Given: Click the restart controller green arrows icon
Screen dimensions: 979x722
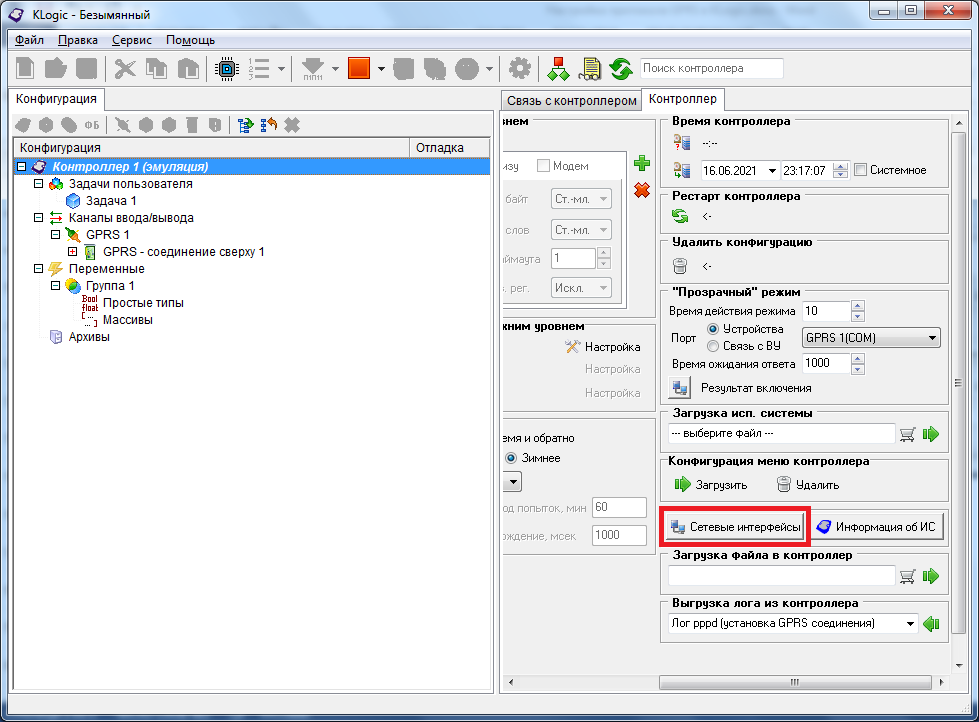Looking at the screenshot, I should coord(680,215).
